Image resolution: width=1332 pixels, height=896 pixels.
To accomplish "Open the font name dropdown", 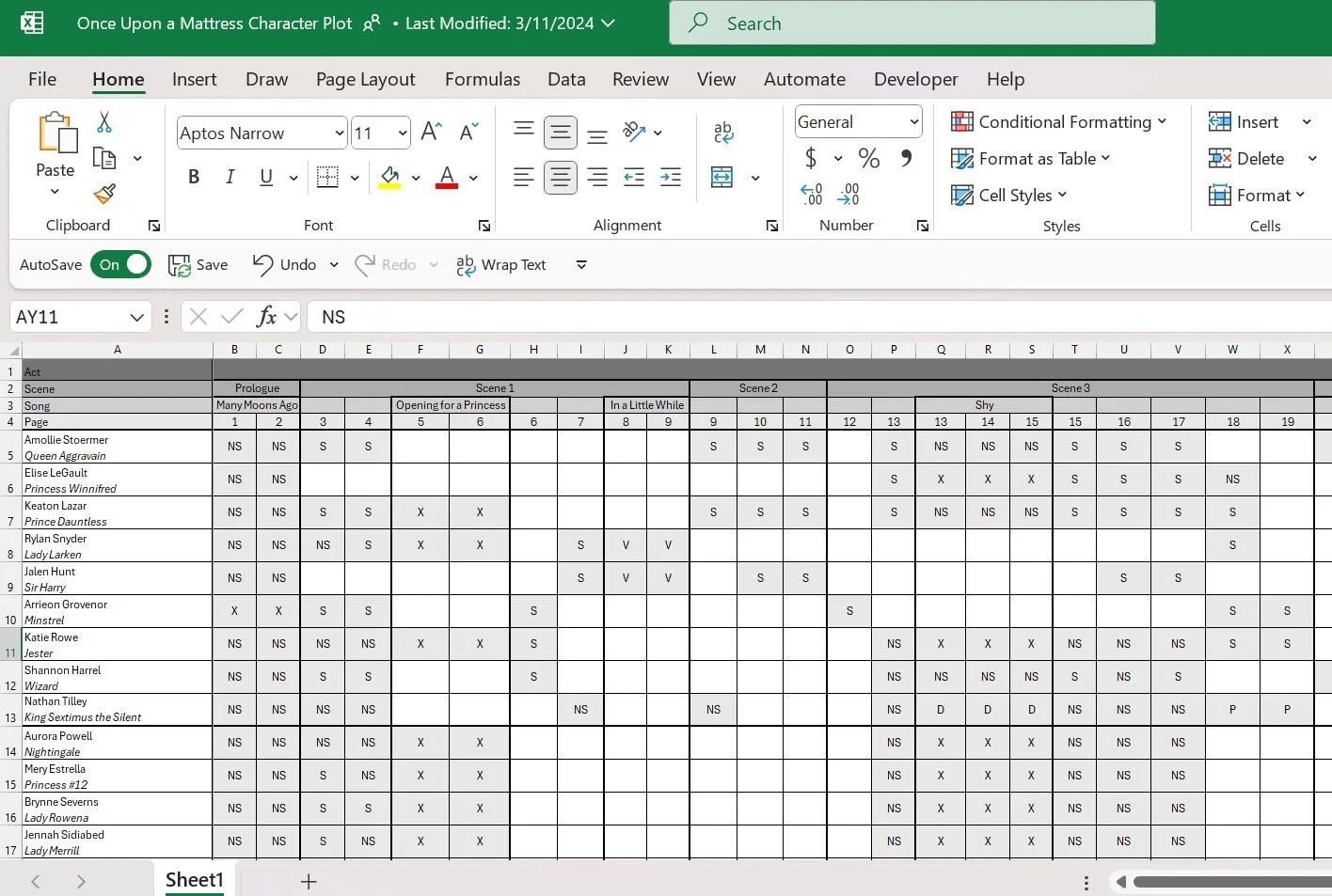I will (340, 134).
